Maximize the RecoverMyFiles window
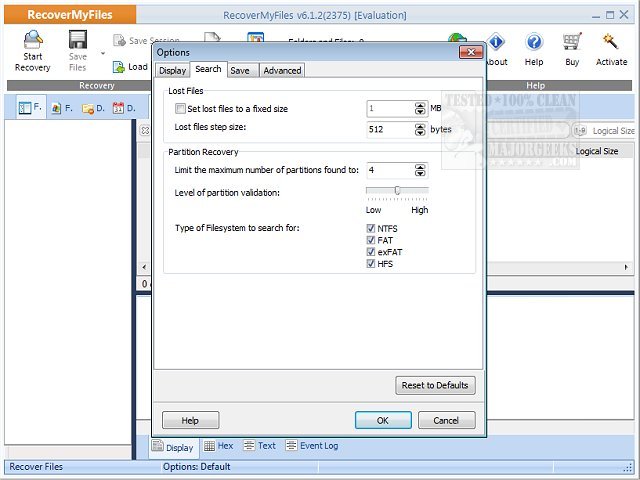 [x=610, y=15]
